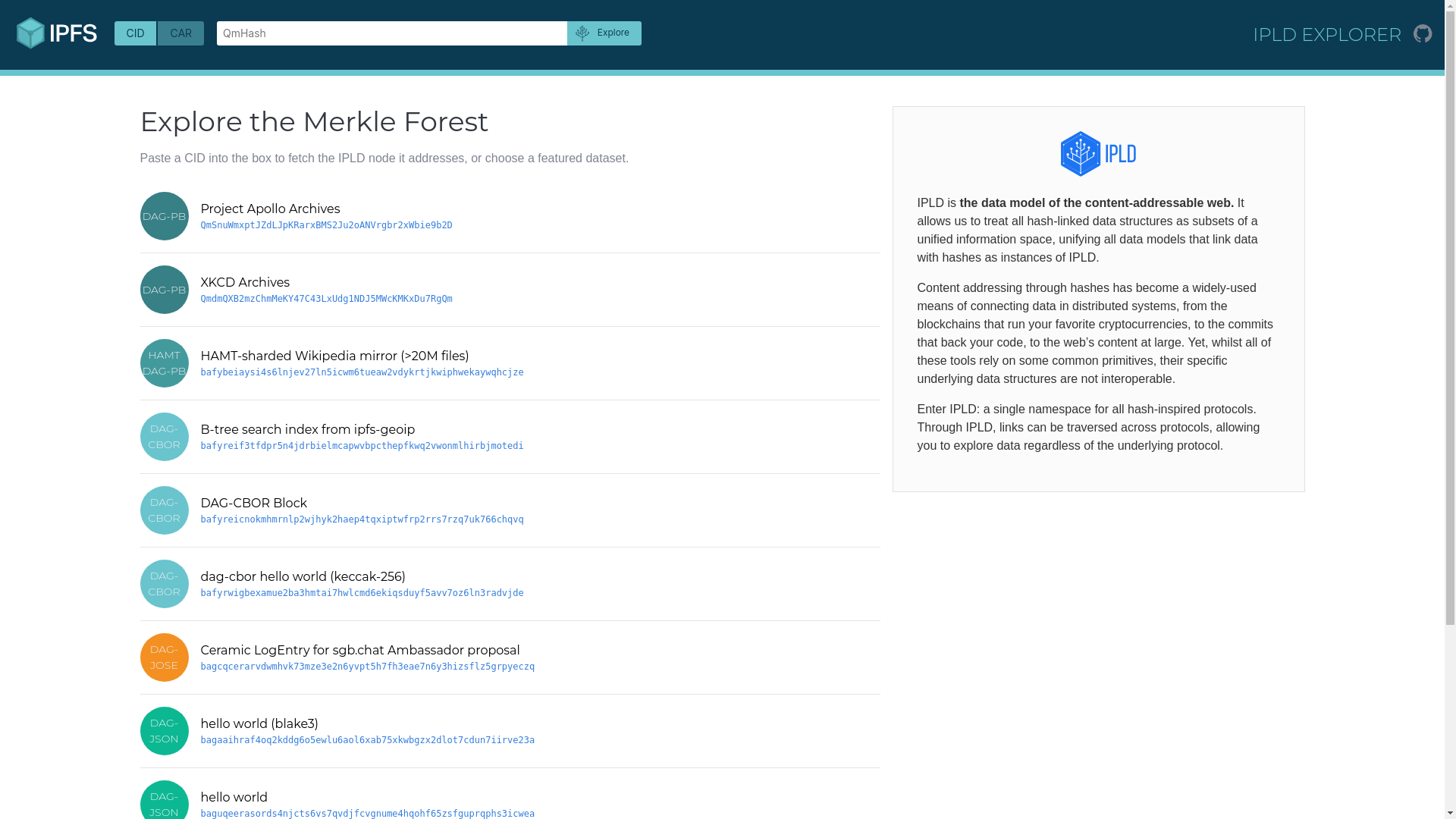Switch to the CAR tab

point(180,33)
